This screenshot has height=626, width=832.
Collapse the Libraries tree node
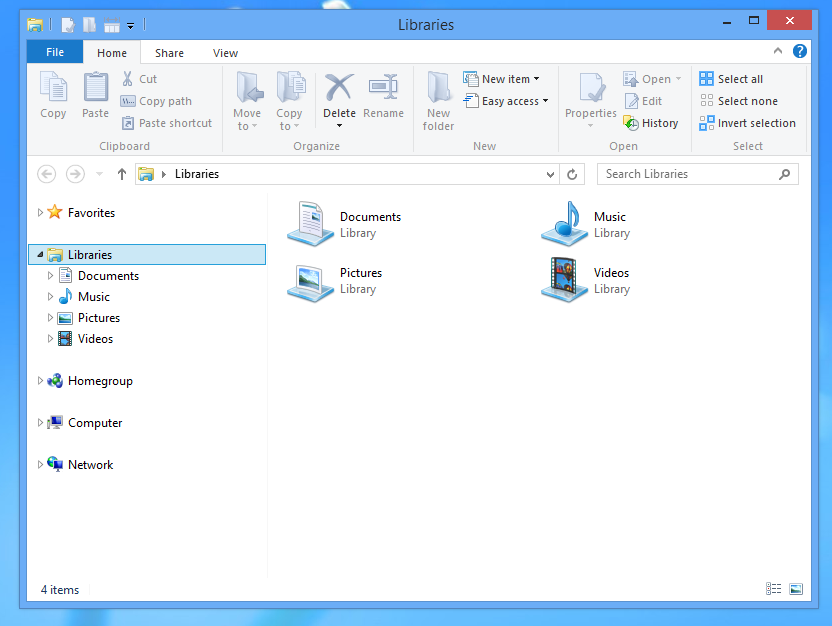click(40, 255)
